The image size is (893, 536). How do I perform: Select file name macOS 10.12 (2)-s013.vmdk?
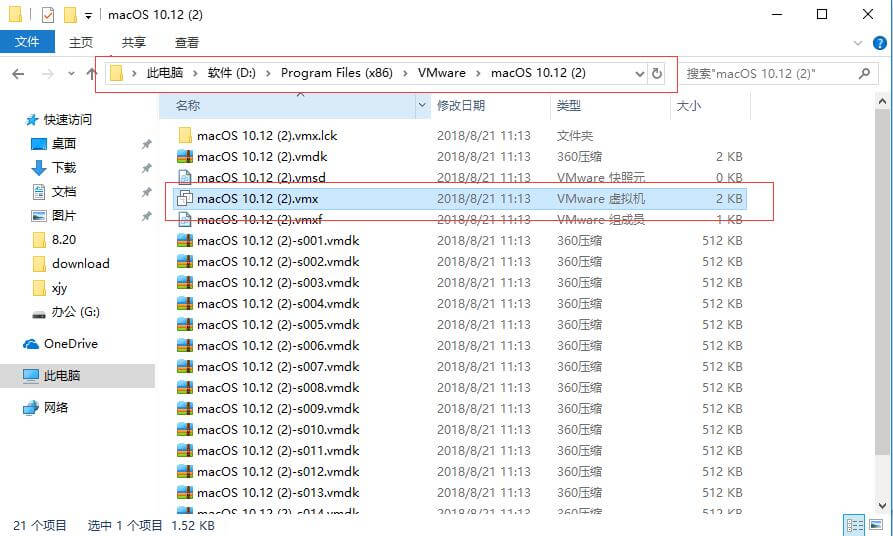click(x=278, y=493)
